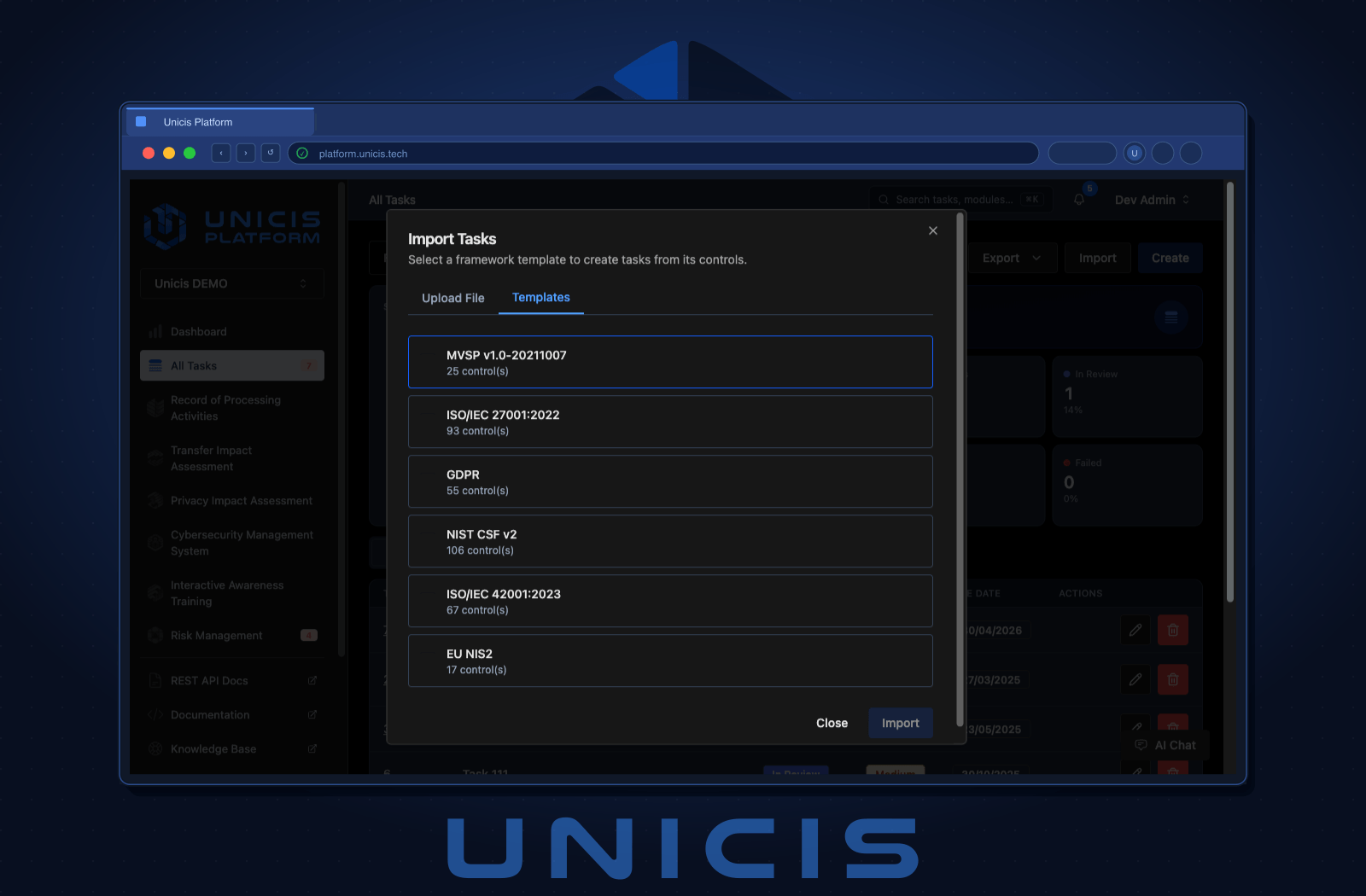Expand the Export dropdown
Screen dimensions: 1366x896
[x=1012, y=258]
